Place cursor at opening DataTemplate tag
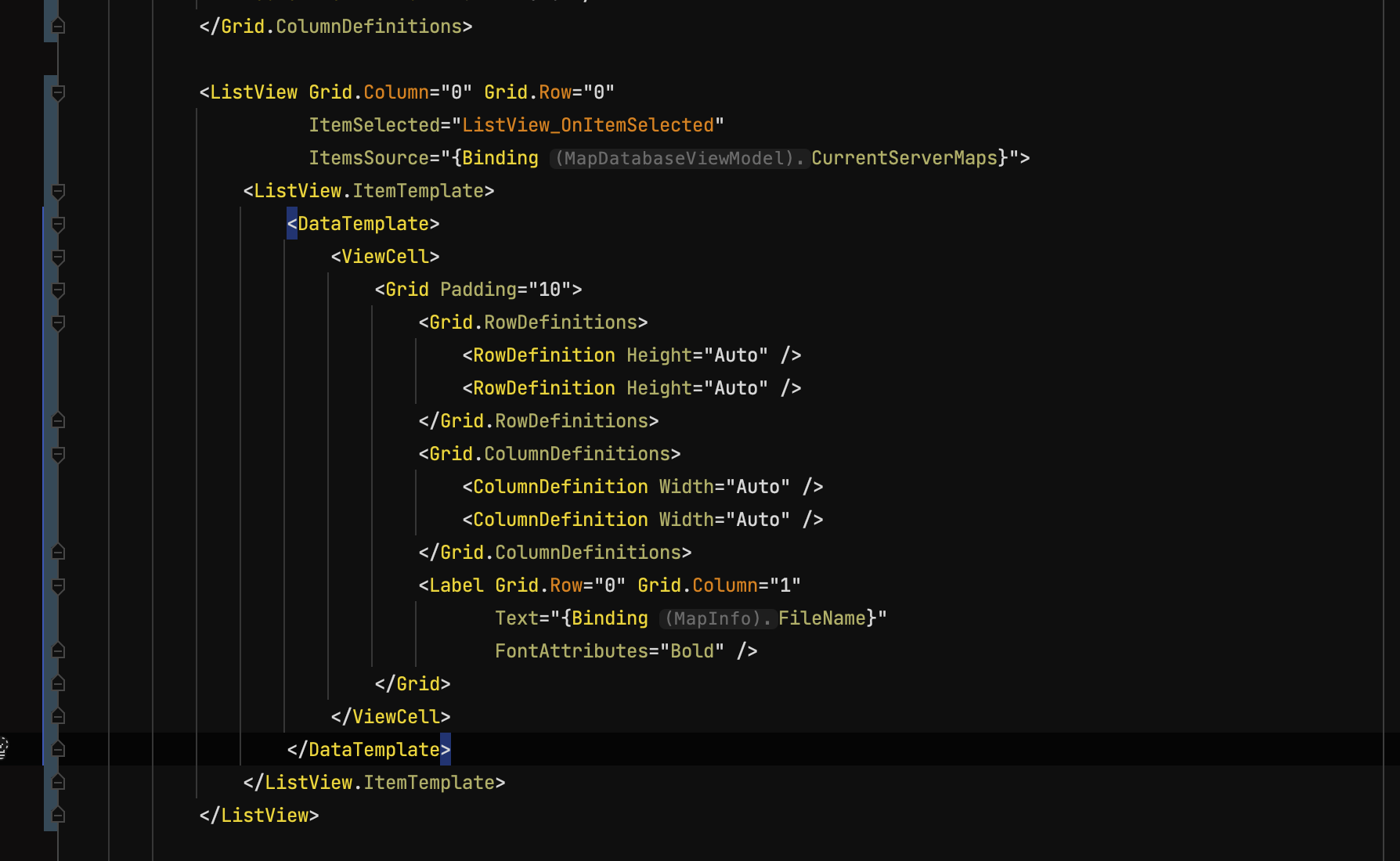Viewport: 1400px width, 861px height. click(x=363, y=224)
